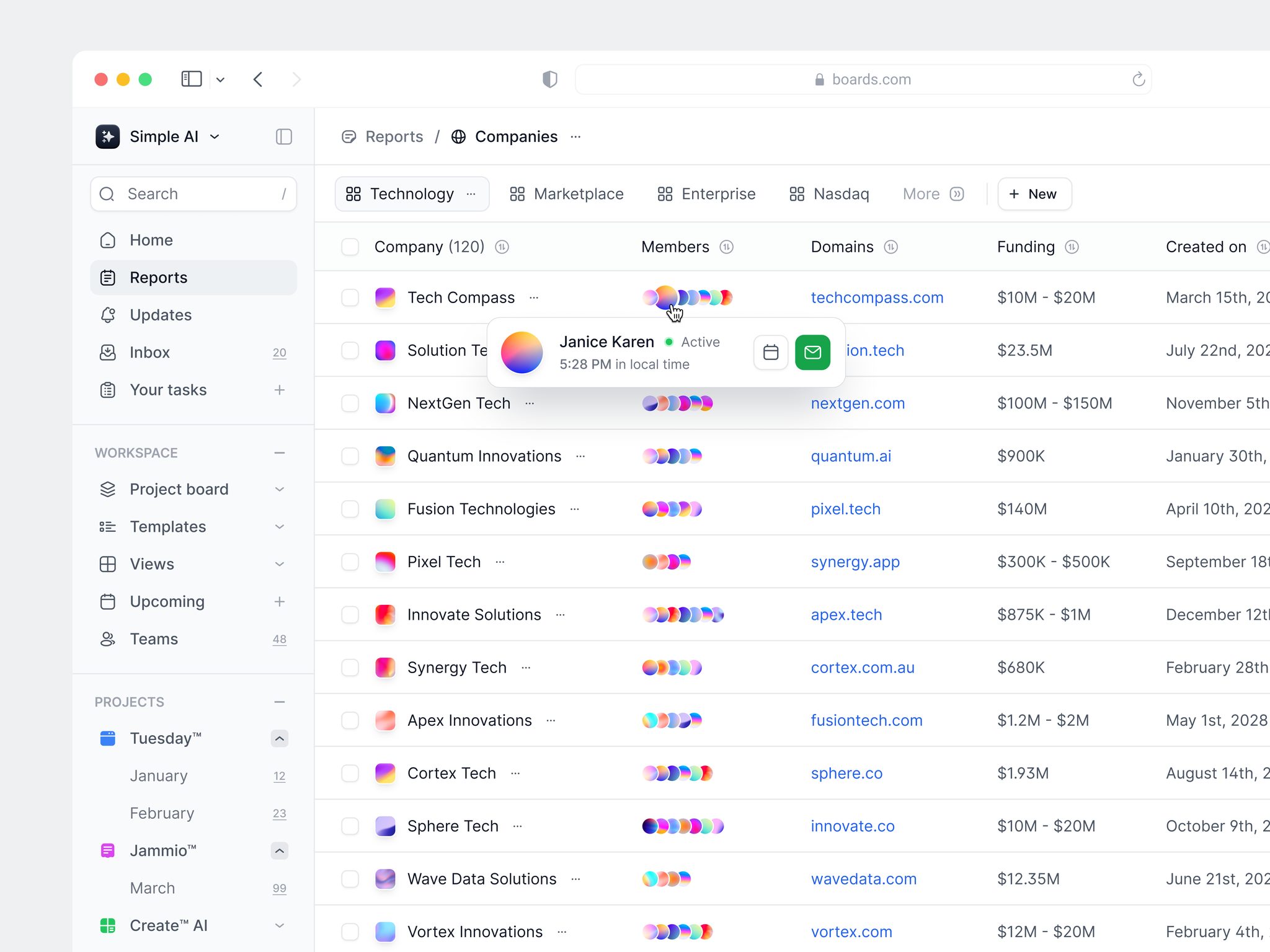Check the select-all checkbox in Company header
The width and height of the screenshot is (1270, 952).
[350, 247]
